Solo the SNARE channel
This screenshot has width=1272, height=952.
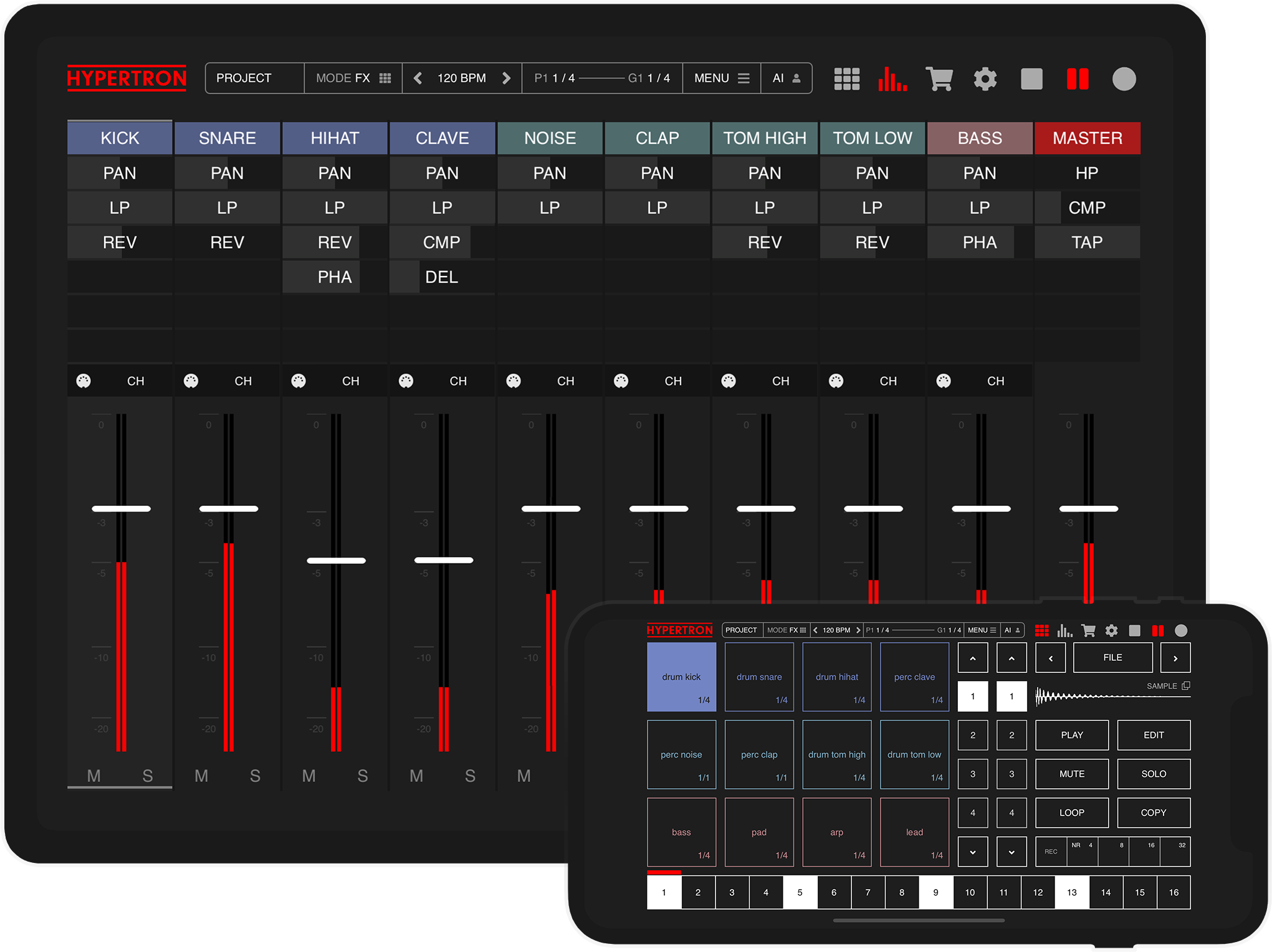point(255,776)
